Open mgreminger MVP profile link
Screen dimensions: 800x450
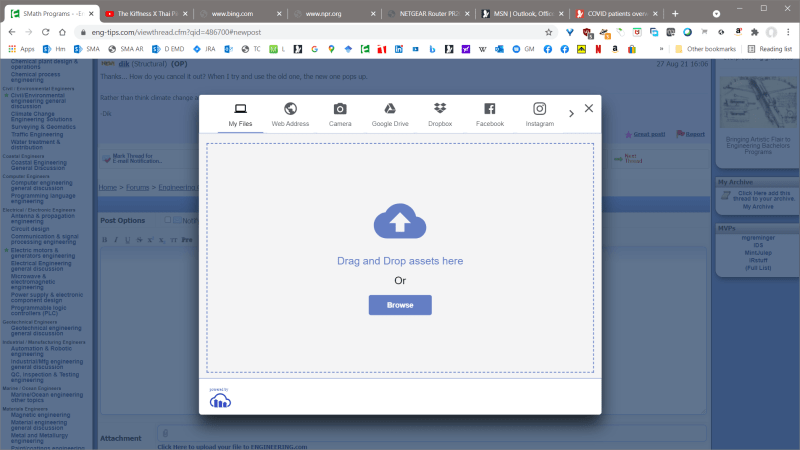(x=758, y=238)
